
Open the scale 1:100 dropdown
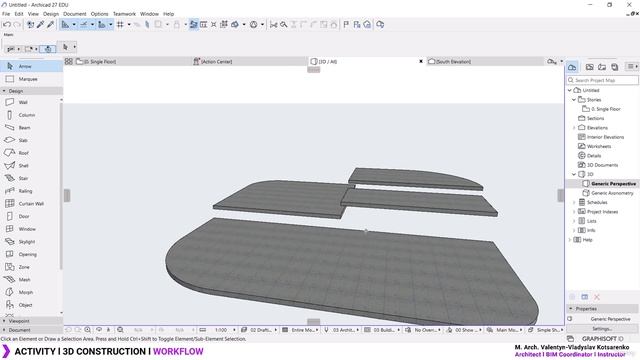(234, 330)
